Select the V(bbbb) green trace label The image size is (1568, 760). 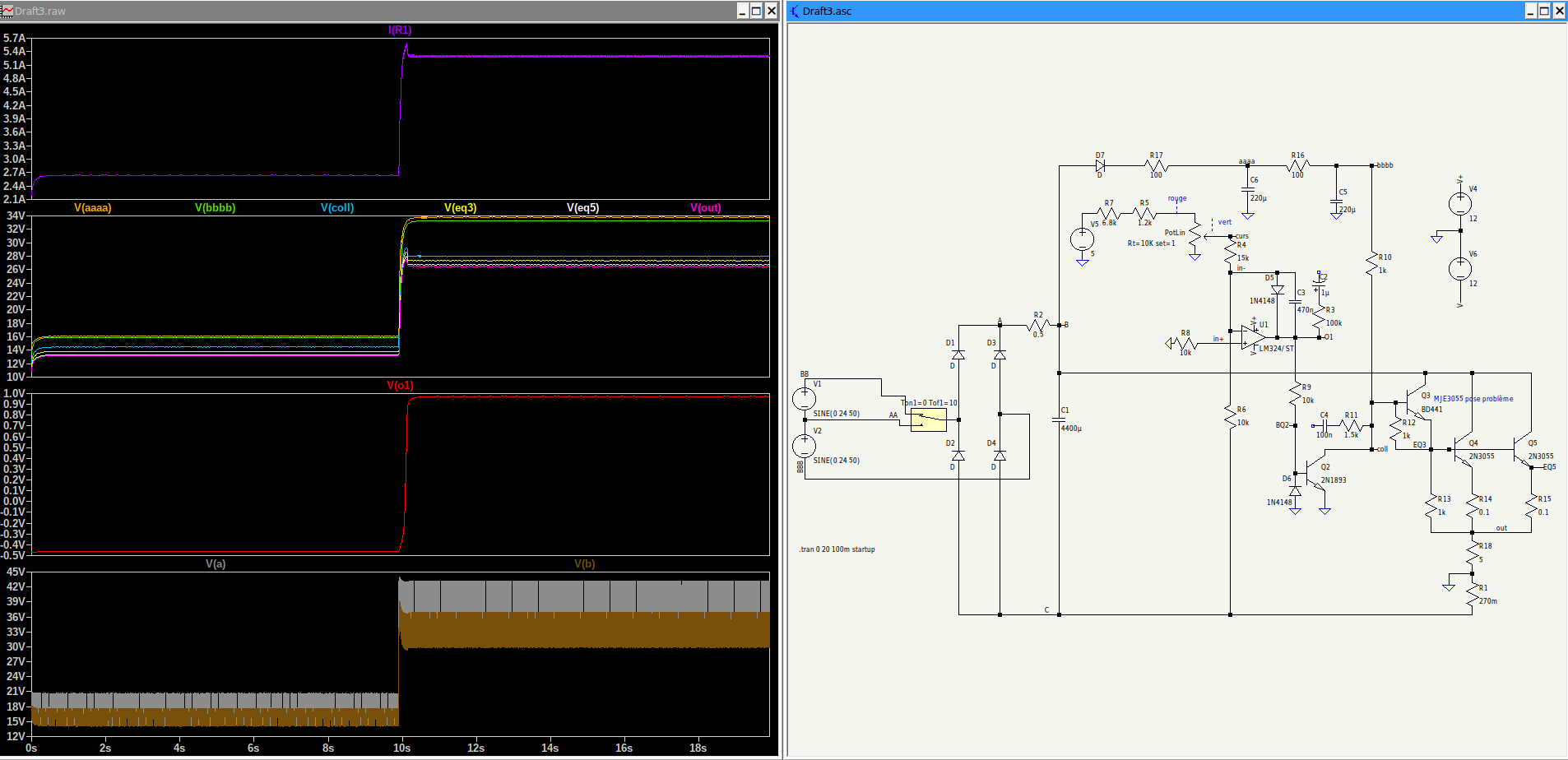215,208
